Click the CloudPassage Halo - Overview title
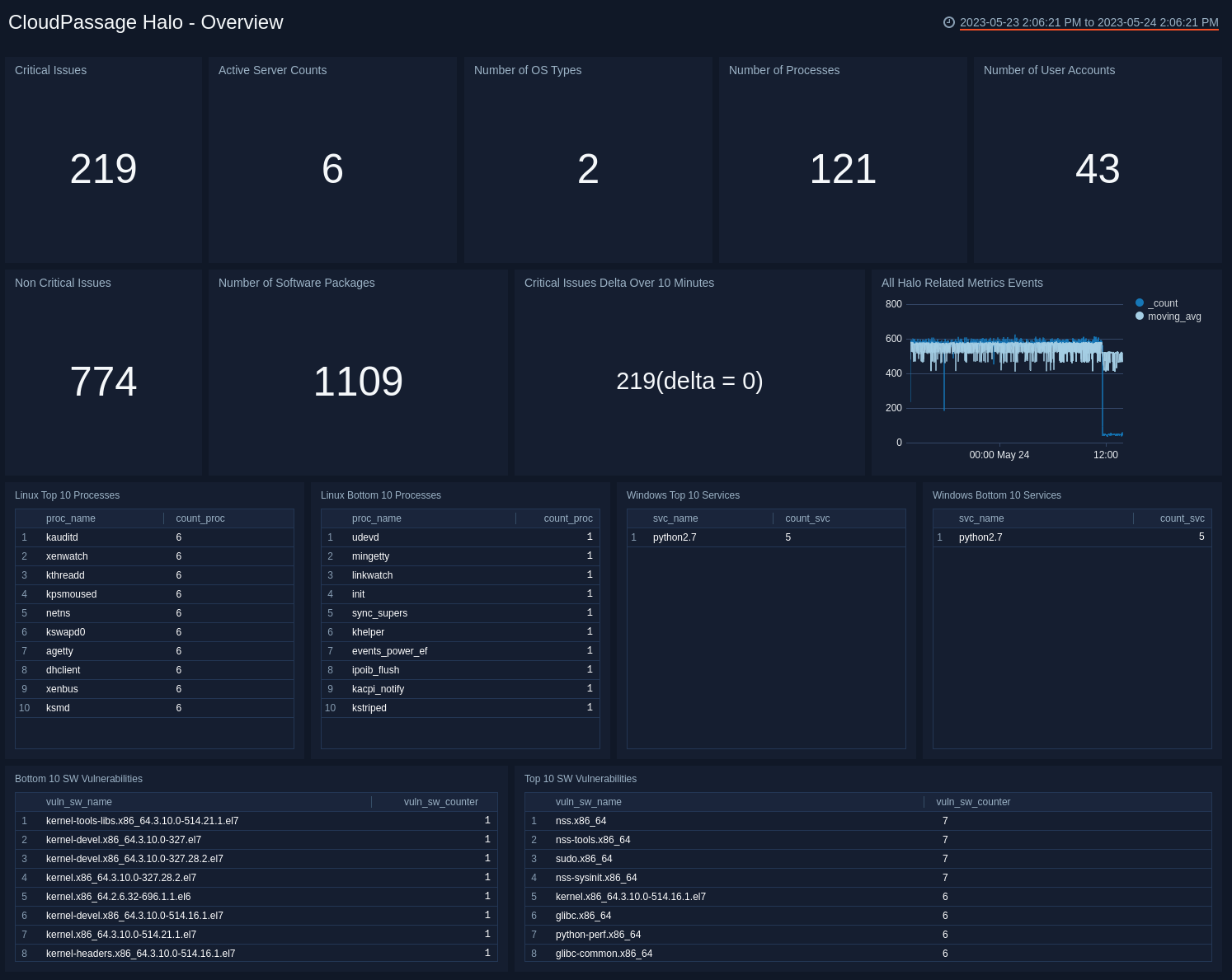This screenshot has width=1232, height=980. [x=145, y=22]
